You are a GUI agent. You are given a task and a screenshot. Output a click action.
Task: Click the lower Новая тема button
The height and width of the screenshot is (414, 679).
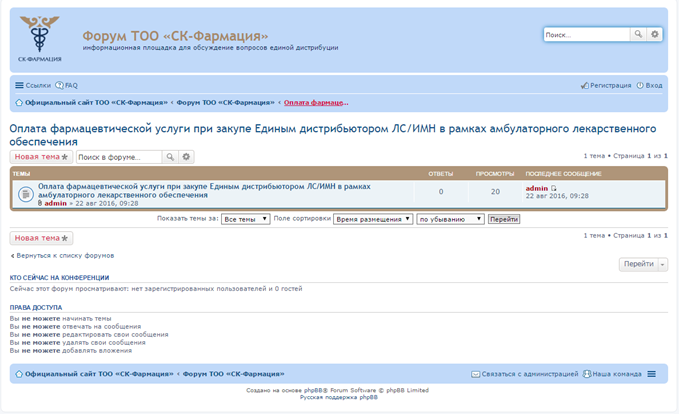(x=41, y=238)
